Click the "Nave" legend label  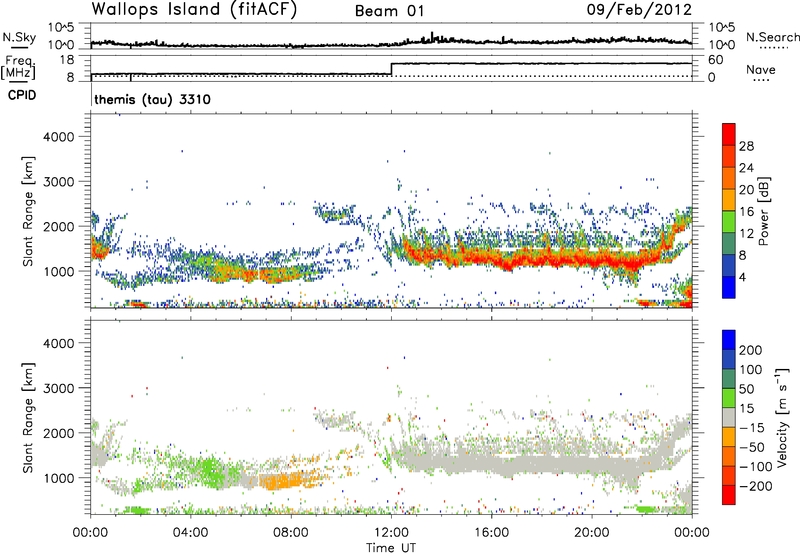click(x=761, y=69)
